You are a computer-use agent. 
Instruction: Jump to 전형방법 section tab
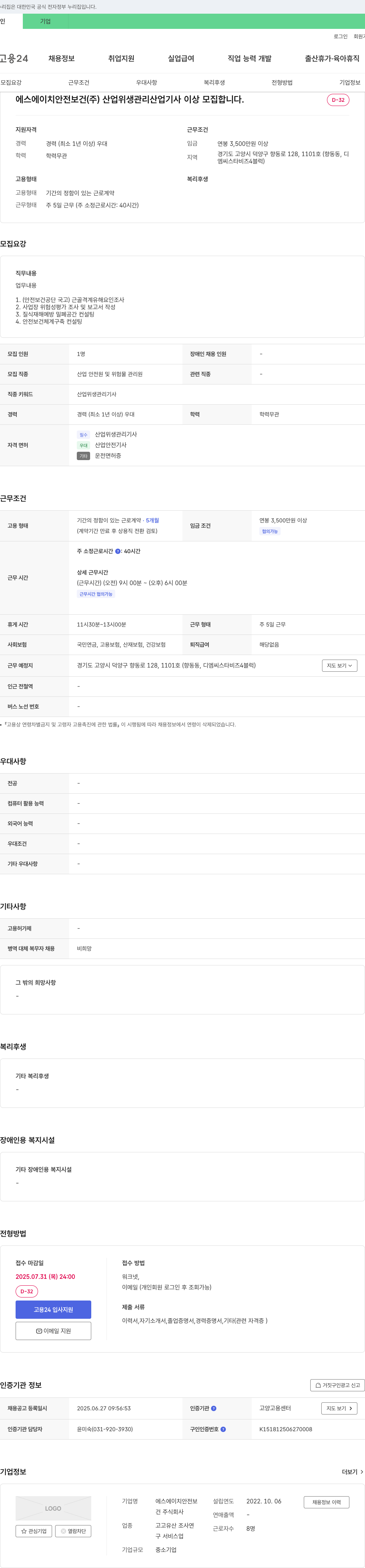point(282,82)
